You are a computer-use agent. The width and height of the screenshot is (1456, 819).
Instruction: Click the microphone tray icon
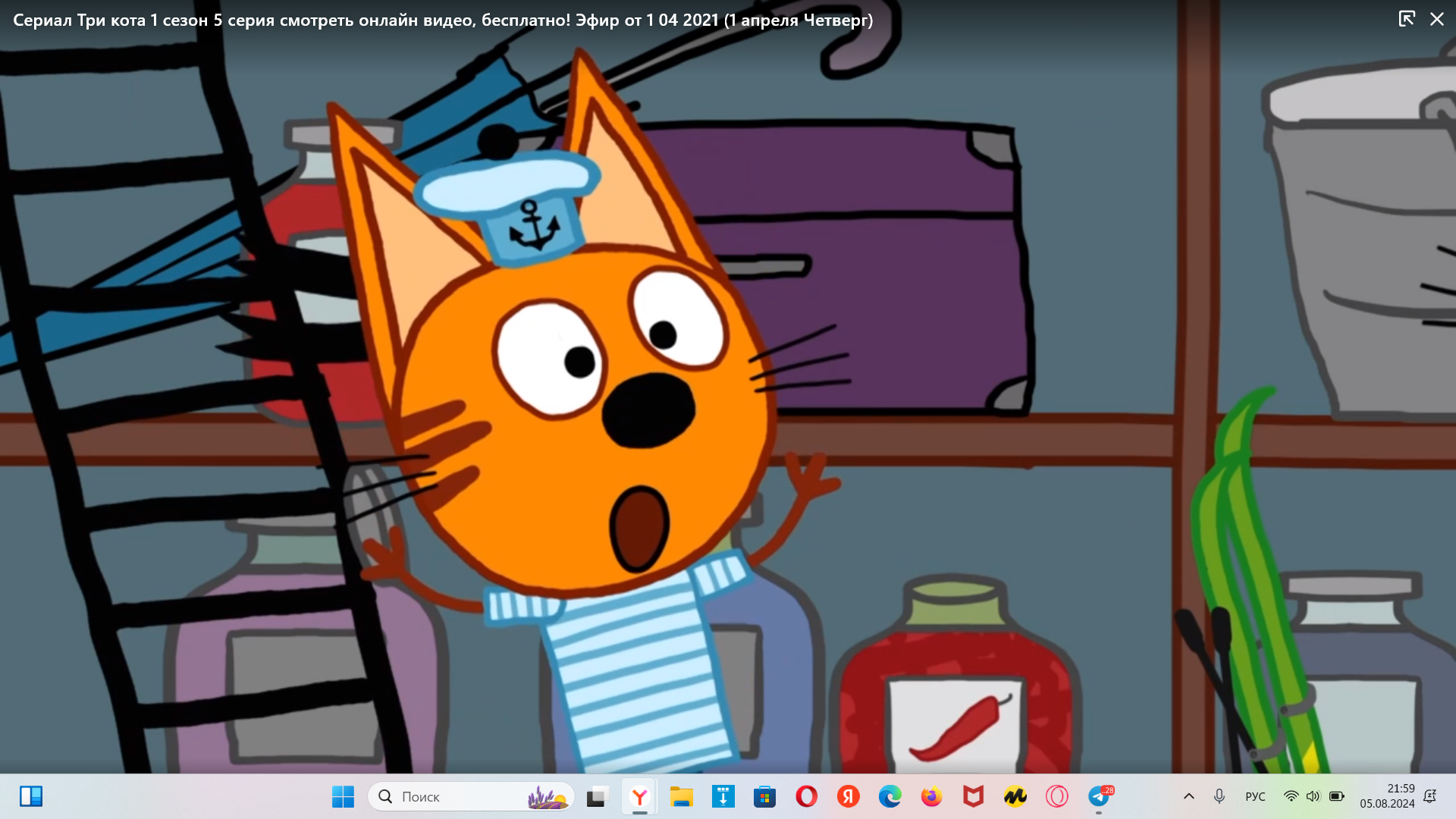coord(1219,796)
